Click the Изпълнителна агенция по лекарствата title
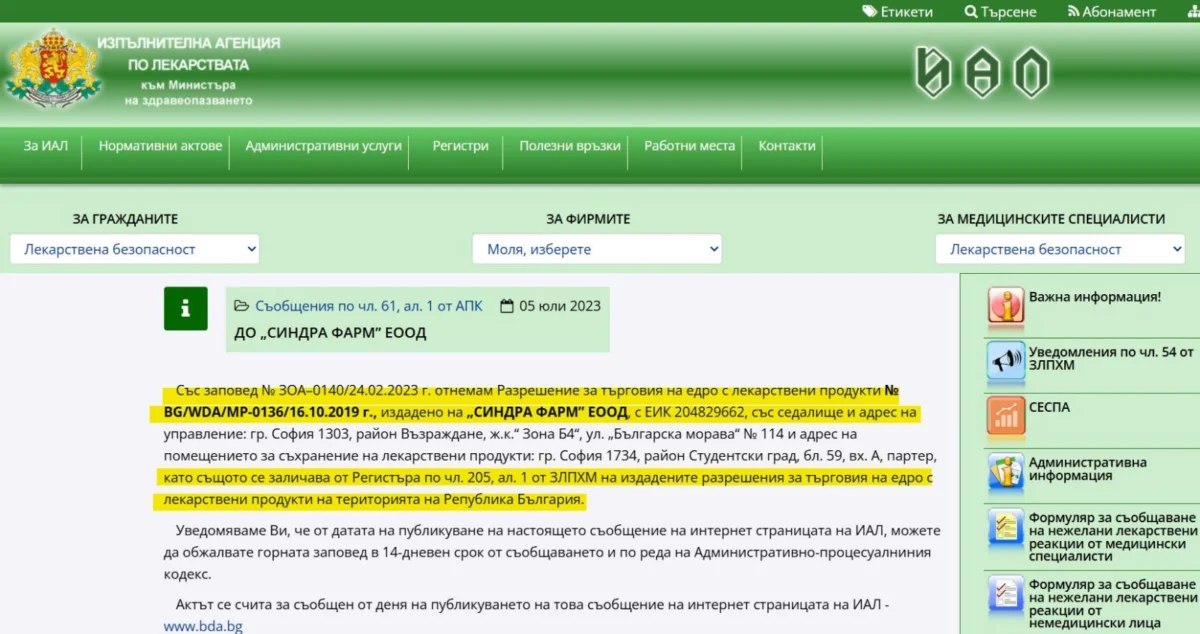1200x634 pixels. pos(188,54)
